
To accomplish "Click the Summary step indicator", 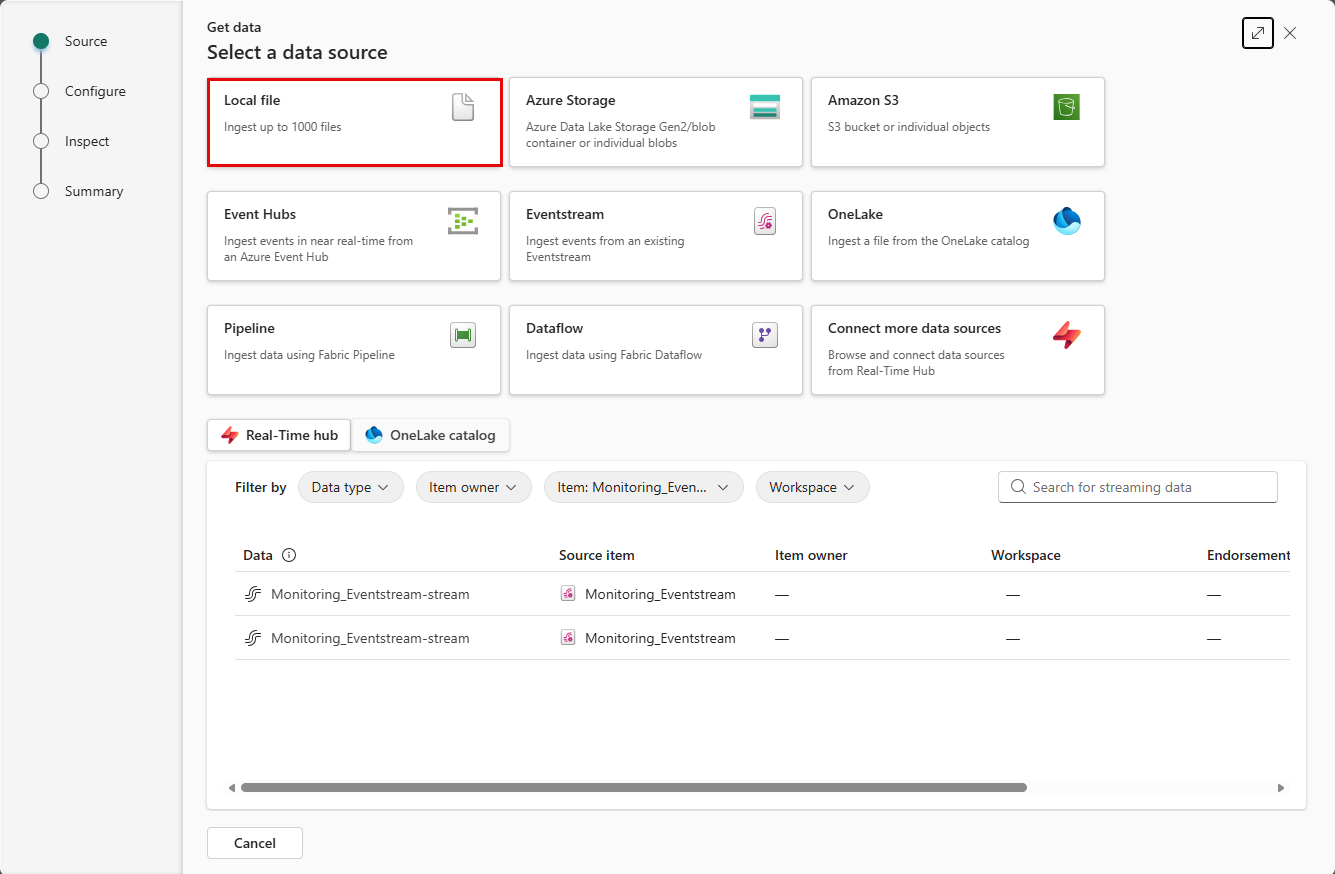I will [x=93, y=191].
